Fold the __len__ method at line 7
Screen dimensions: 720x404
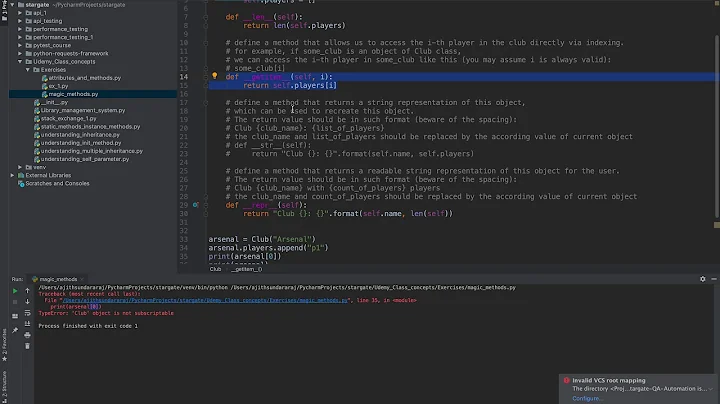coord(205,17)
